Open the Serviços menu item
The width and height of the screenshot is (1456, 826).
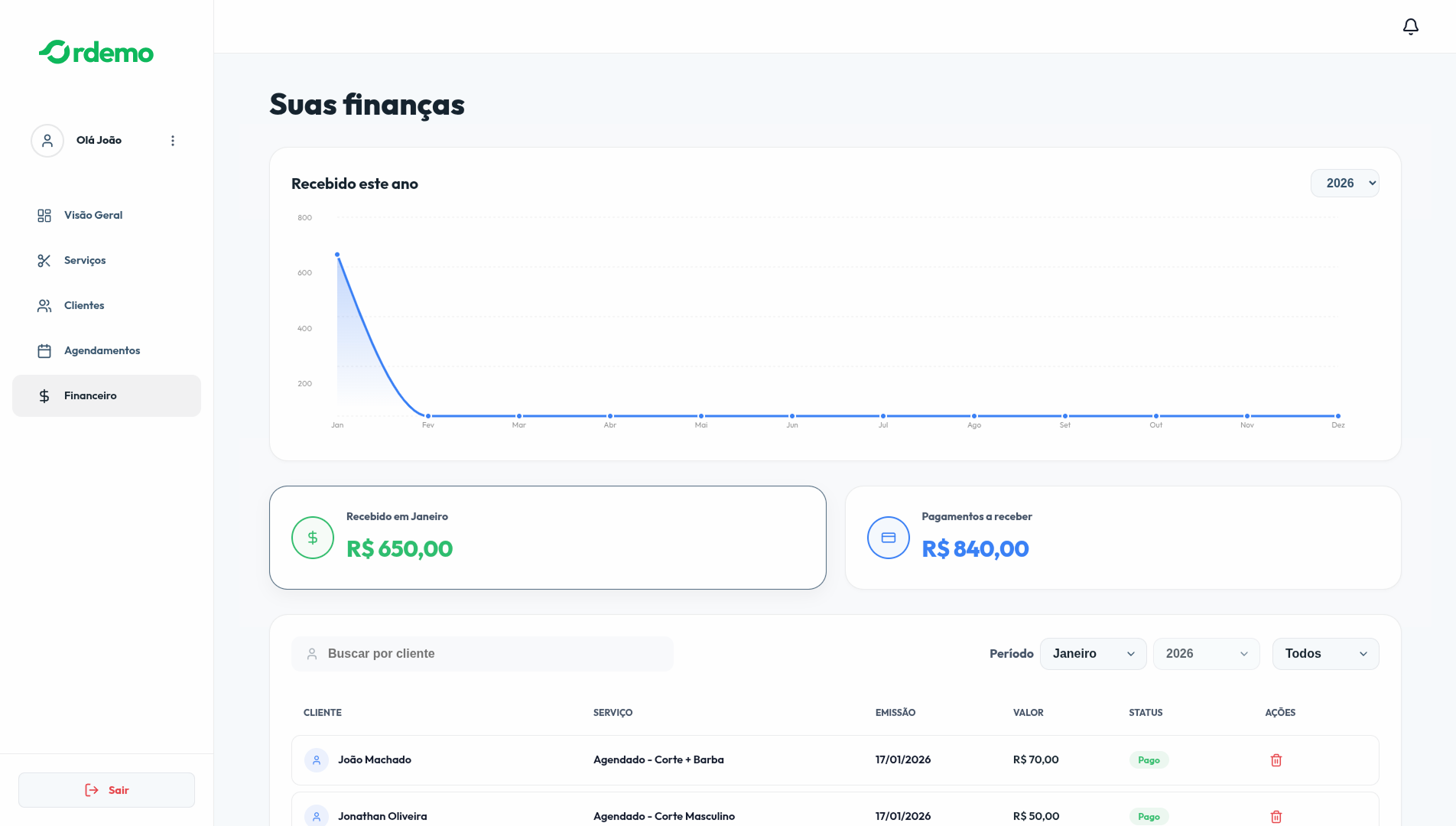point(85,261)
